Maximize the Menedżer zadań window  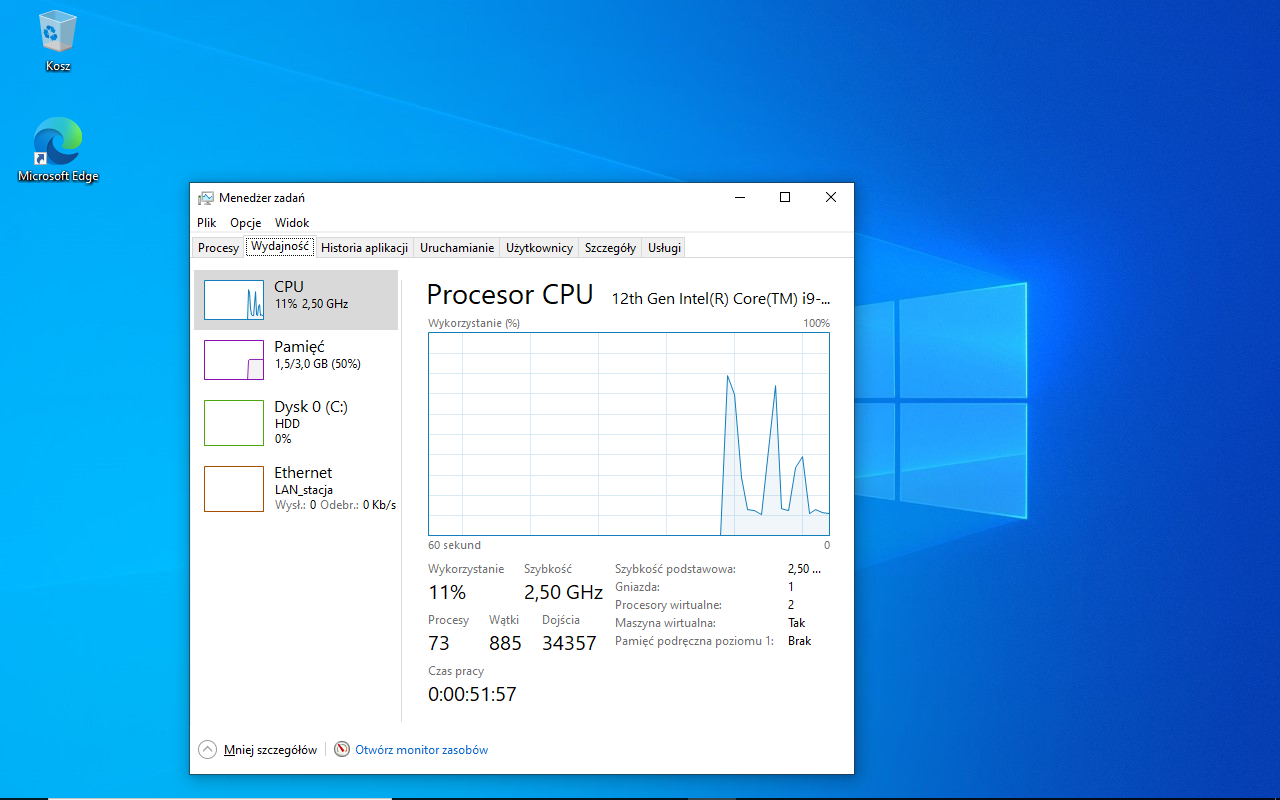point(785,198)
